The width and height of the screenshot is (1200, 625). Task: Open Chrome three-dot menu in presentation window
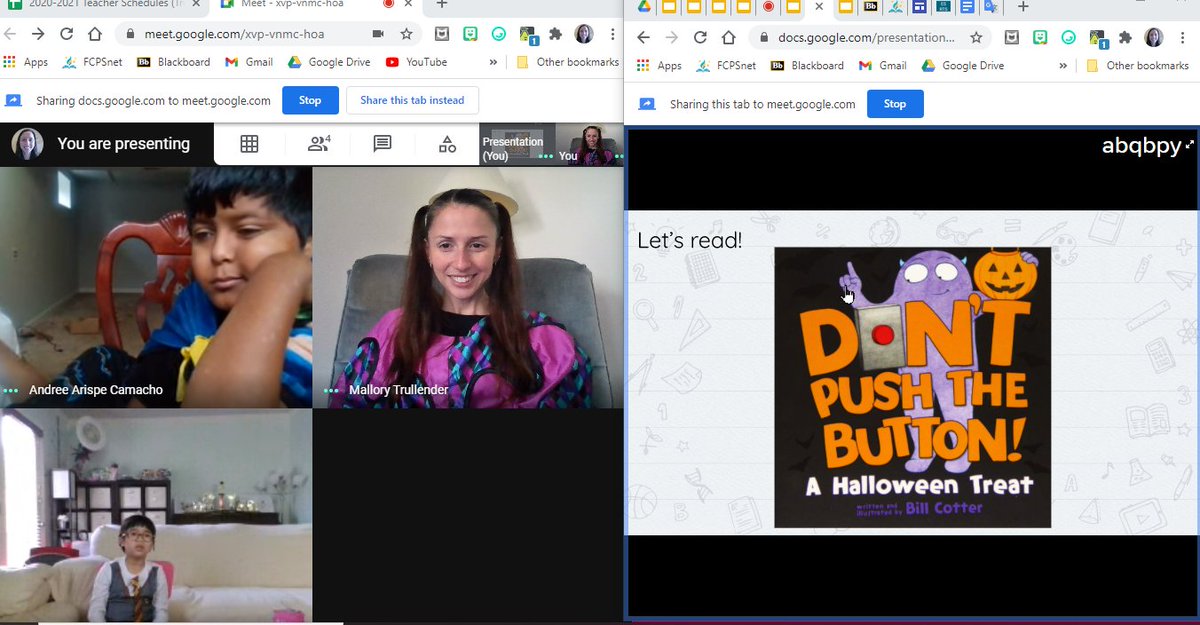[x=1182, y=38]
